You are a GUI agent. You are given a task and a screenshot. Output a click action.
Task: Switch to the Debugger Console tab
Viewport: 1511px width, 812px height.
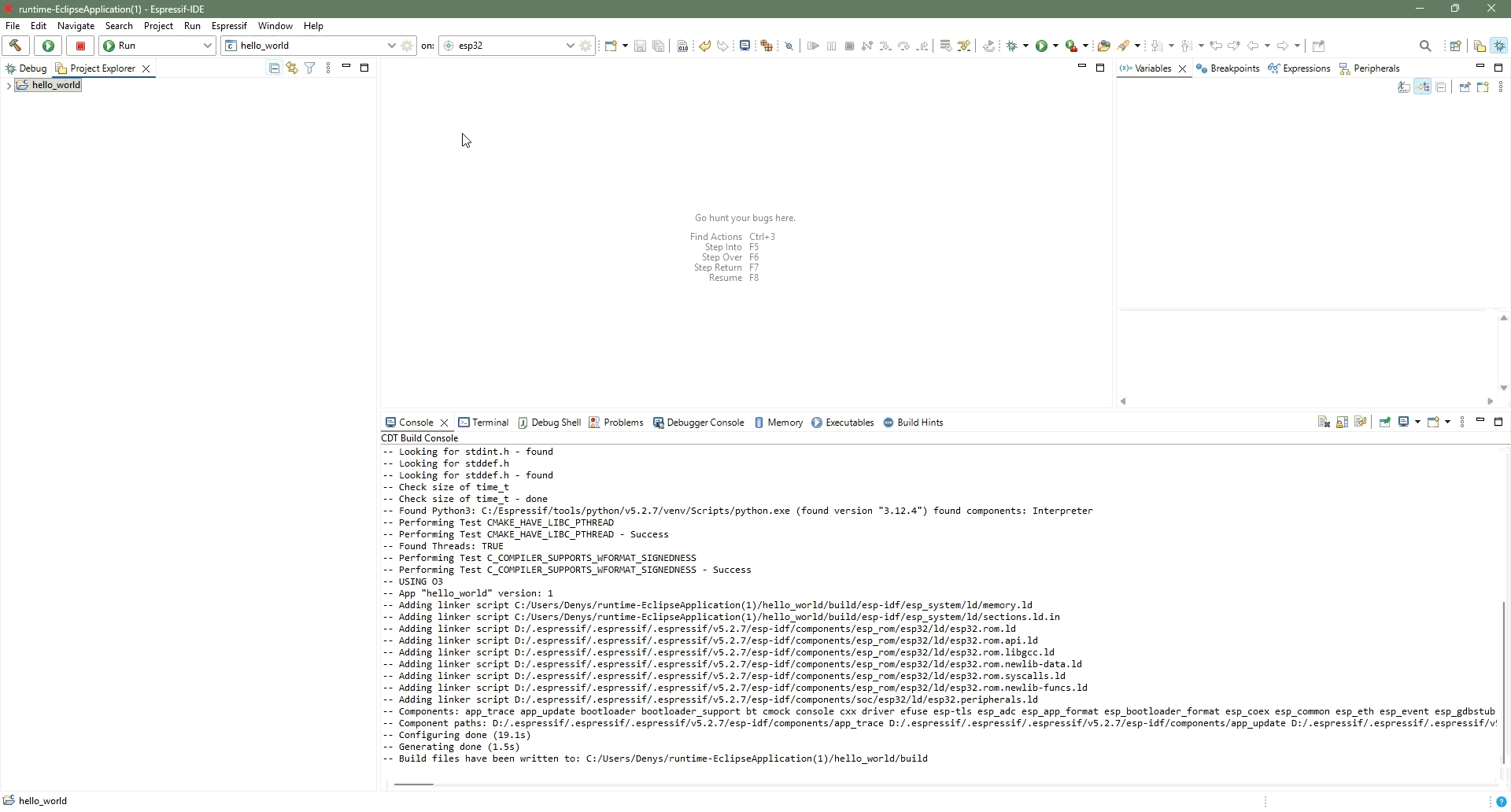pos(699,423)
